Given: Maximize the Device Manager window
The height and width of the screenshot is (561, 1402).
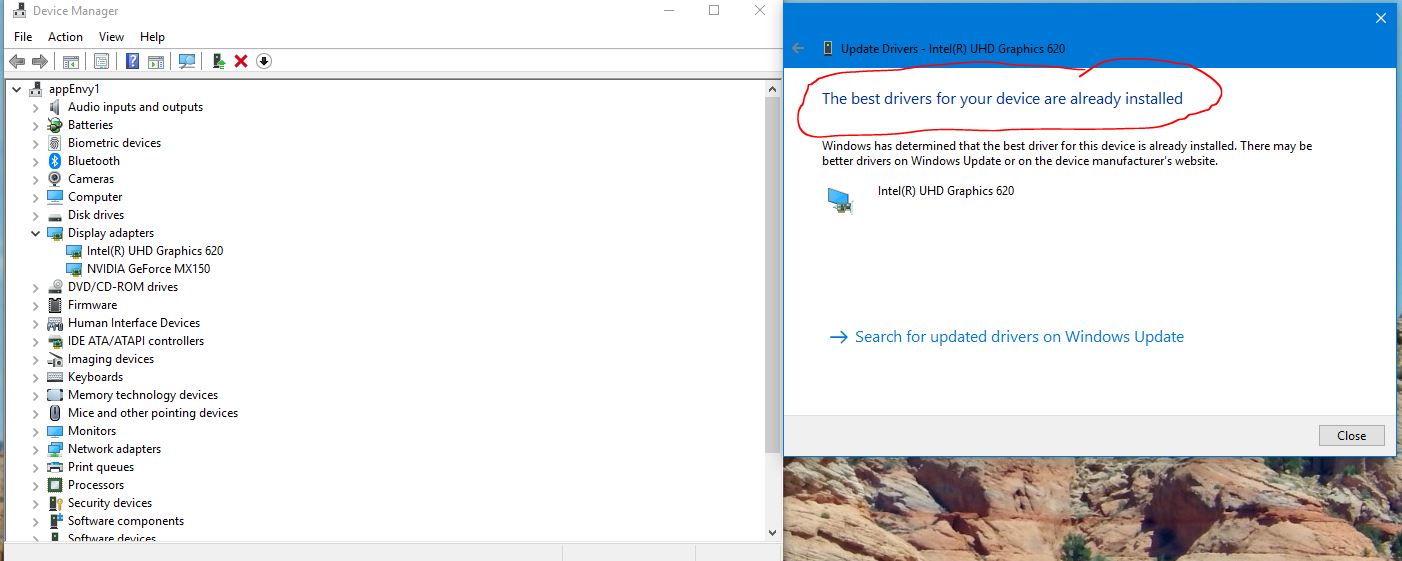Looking at the screenshot, I should point(714,11).
